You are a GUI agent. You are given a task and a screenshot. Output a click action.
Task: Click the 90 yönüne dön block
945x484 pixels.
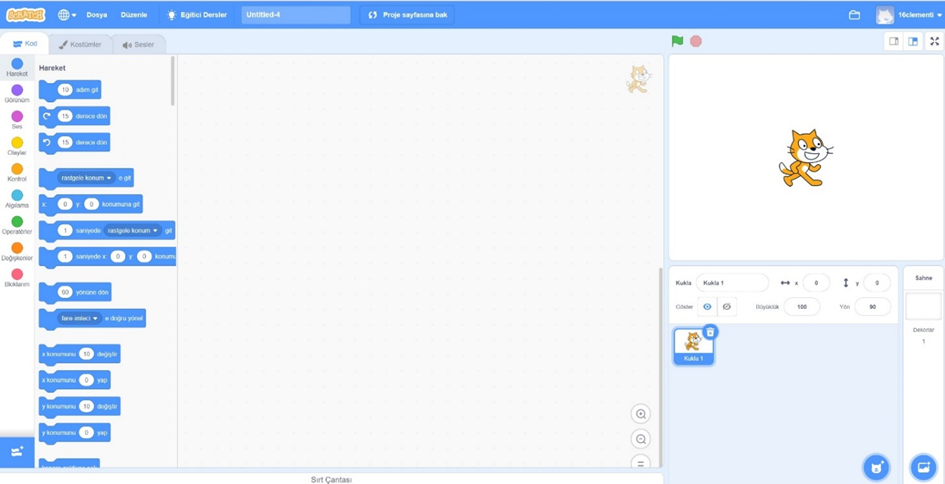(75, 292)
